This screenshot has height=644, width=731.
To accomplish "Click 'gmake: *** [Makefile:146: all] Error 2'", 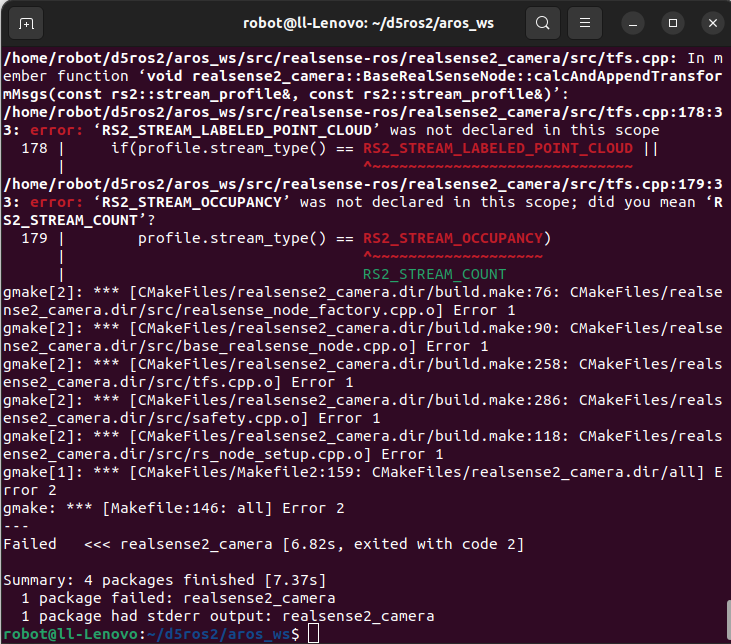I will [x=173, y=508].
